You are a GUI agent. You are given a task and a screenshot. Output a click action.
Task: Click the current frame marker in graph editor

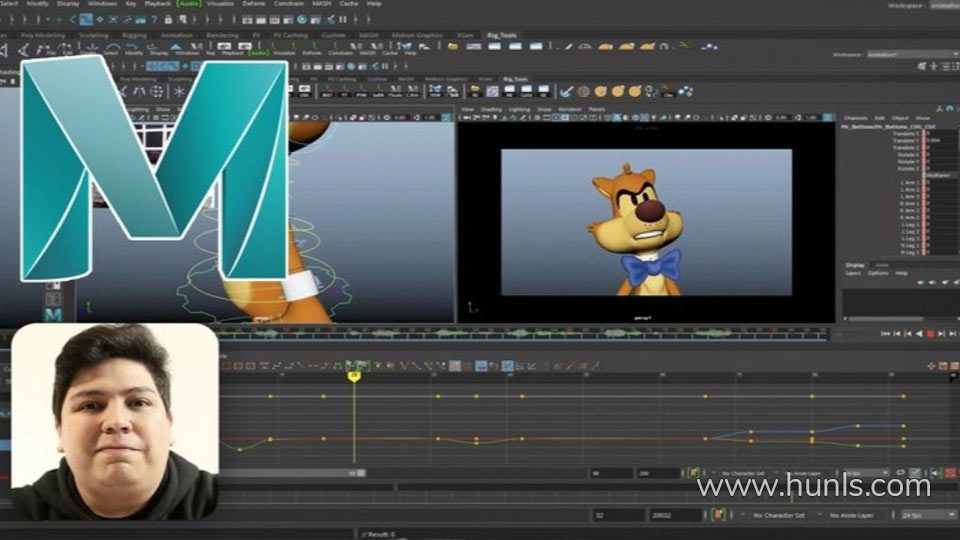click(353, 376)
